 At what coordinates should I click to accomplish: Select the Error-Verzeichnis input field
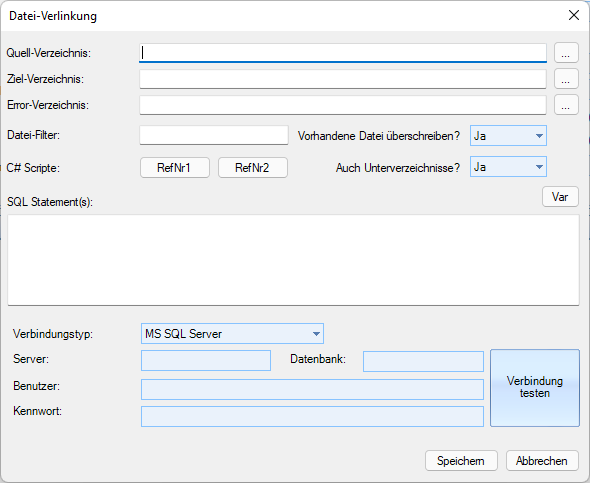pos(343,105)
